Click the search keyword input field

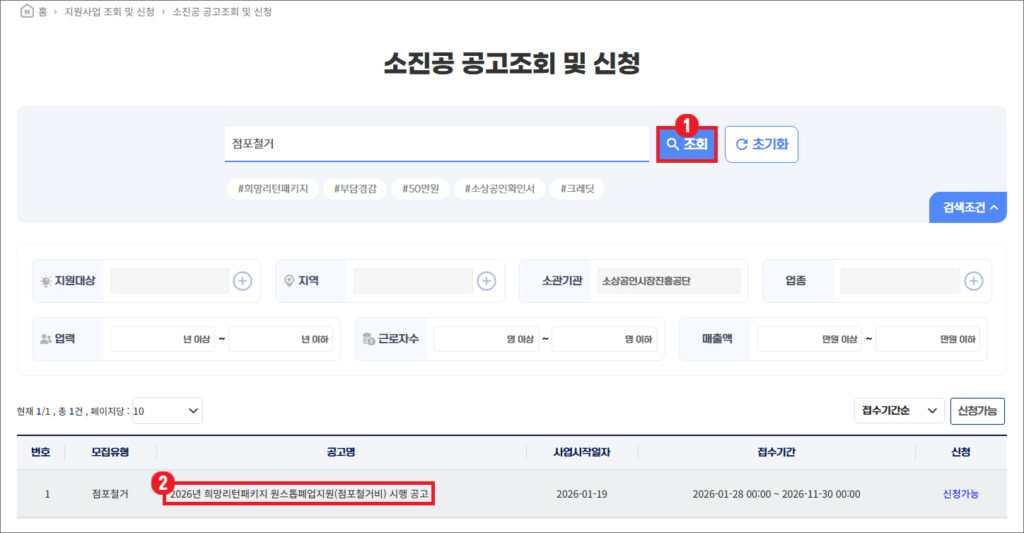[436, 144]
